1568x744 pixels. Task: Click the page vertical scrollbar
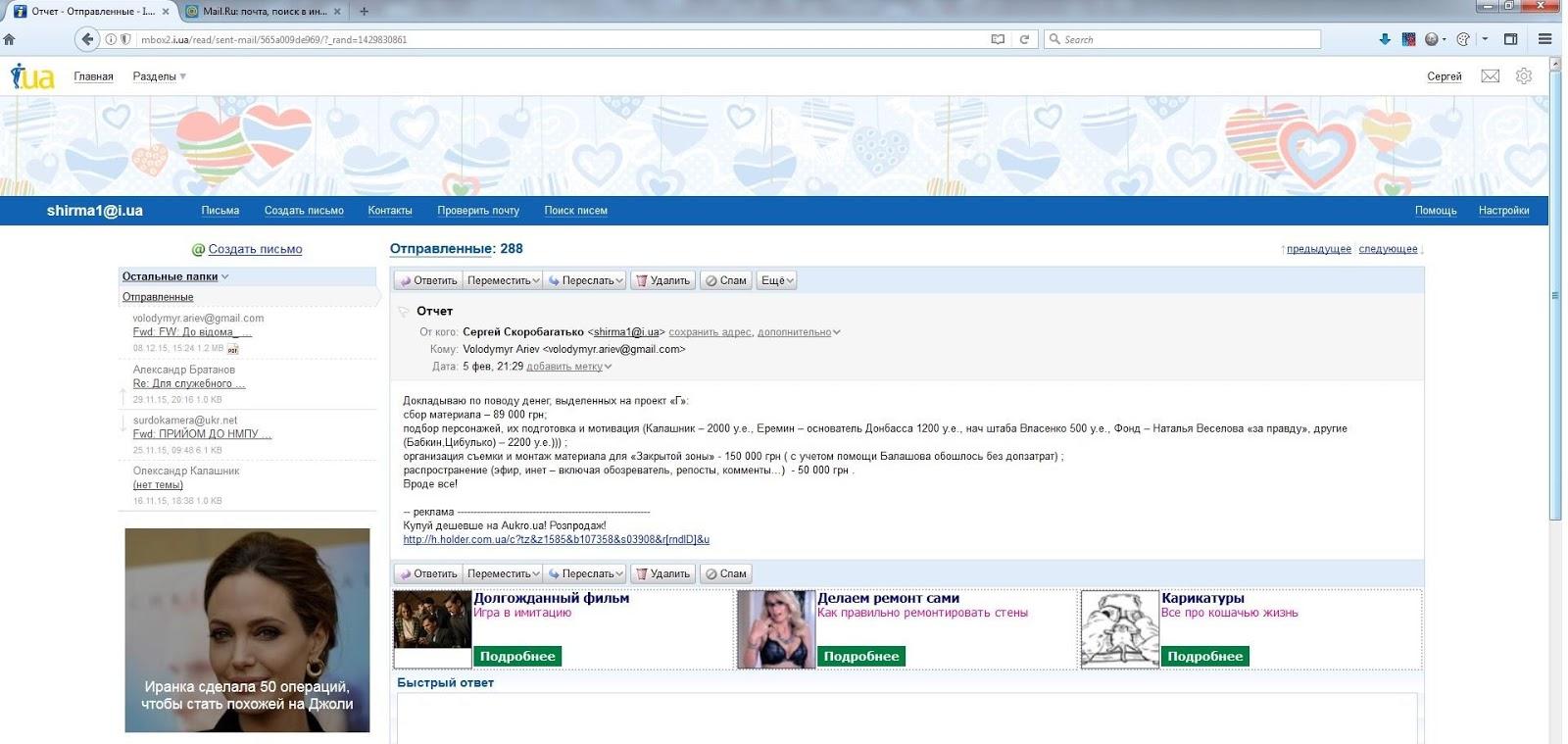pyautogui.click(x=1554, y=294)
